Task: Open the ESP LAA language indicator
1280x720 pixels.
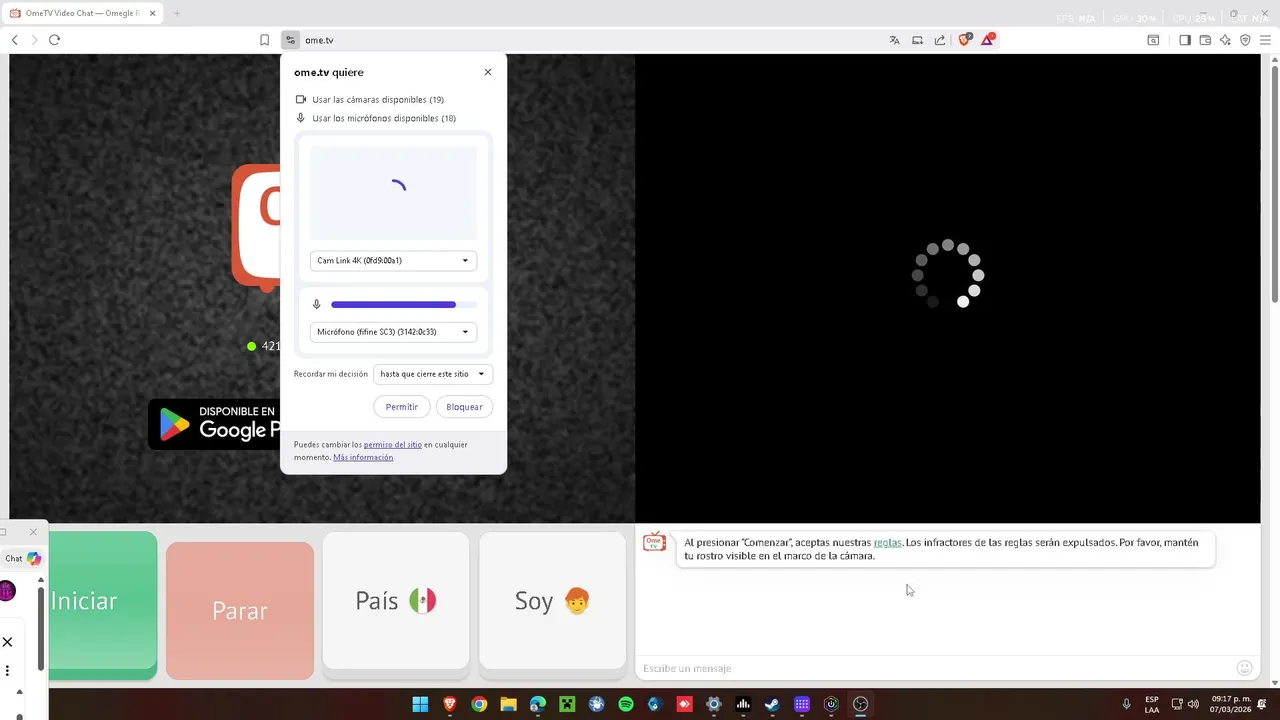Action: coord(1152,704)
